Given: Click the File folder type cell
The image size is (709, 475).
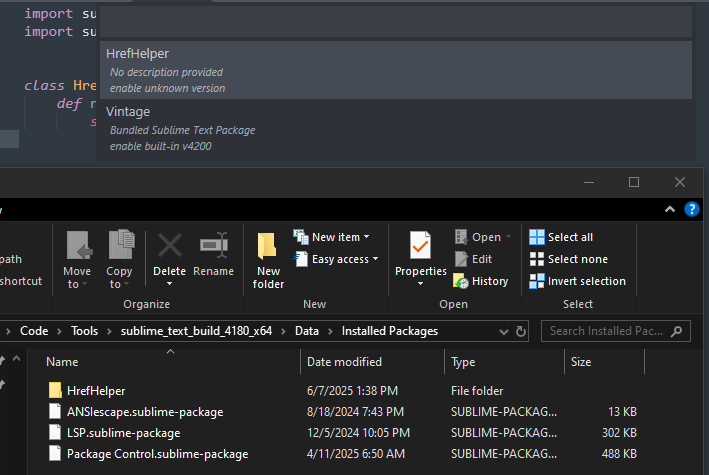Looking at the screenshot, I should 477,390.
